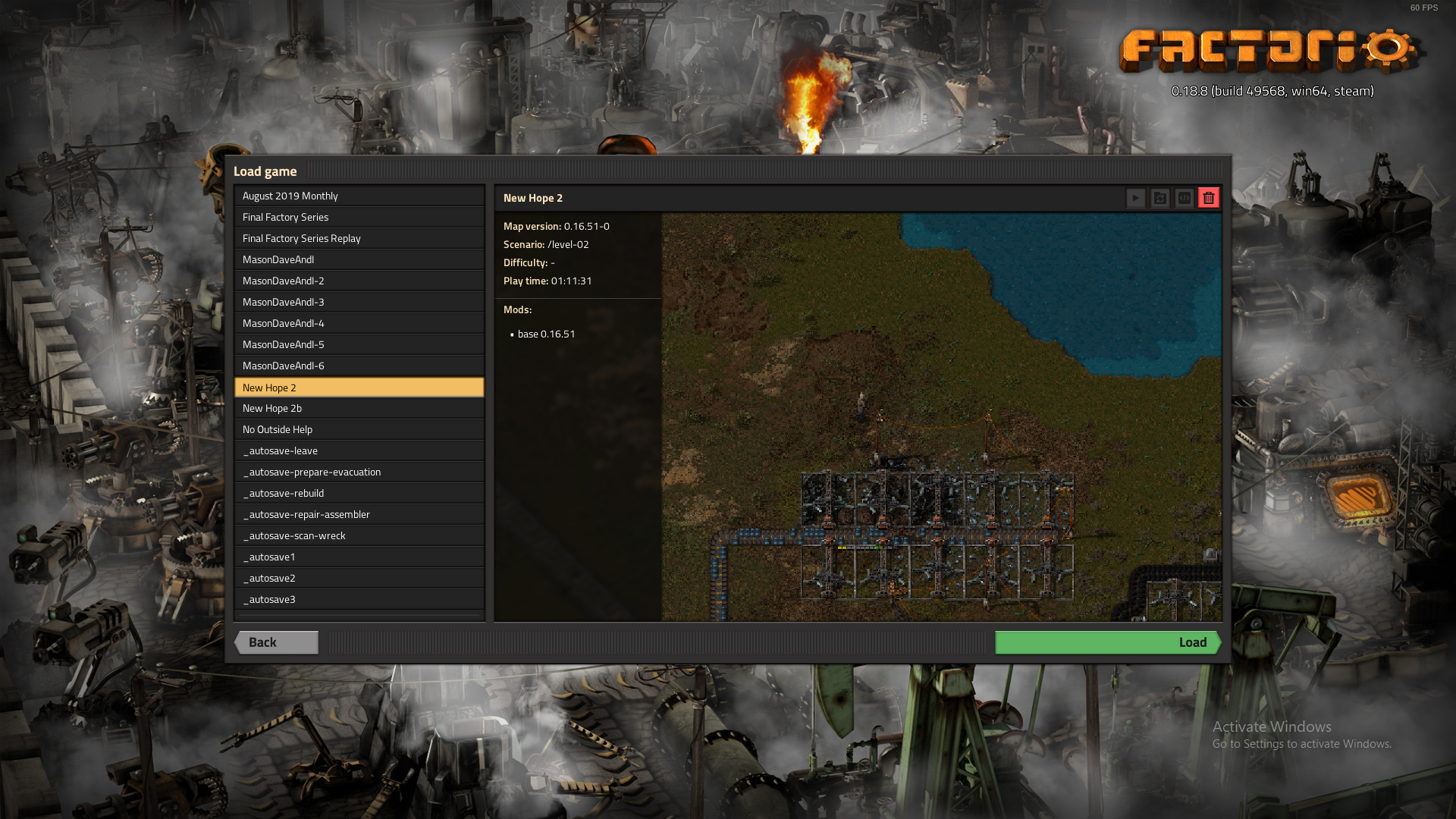
Task: Select the MasonDaveAndI-6 save
Action: click(x=359, y=366)
